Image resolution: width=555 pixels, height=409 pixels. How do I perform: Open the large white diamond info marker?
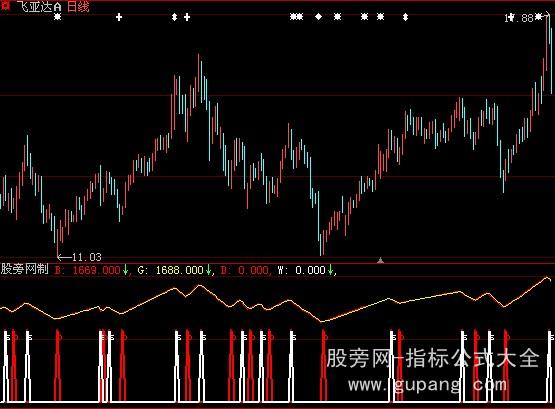coord(319,17)
